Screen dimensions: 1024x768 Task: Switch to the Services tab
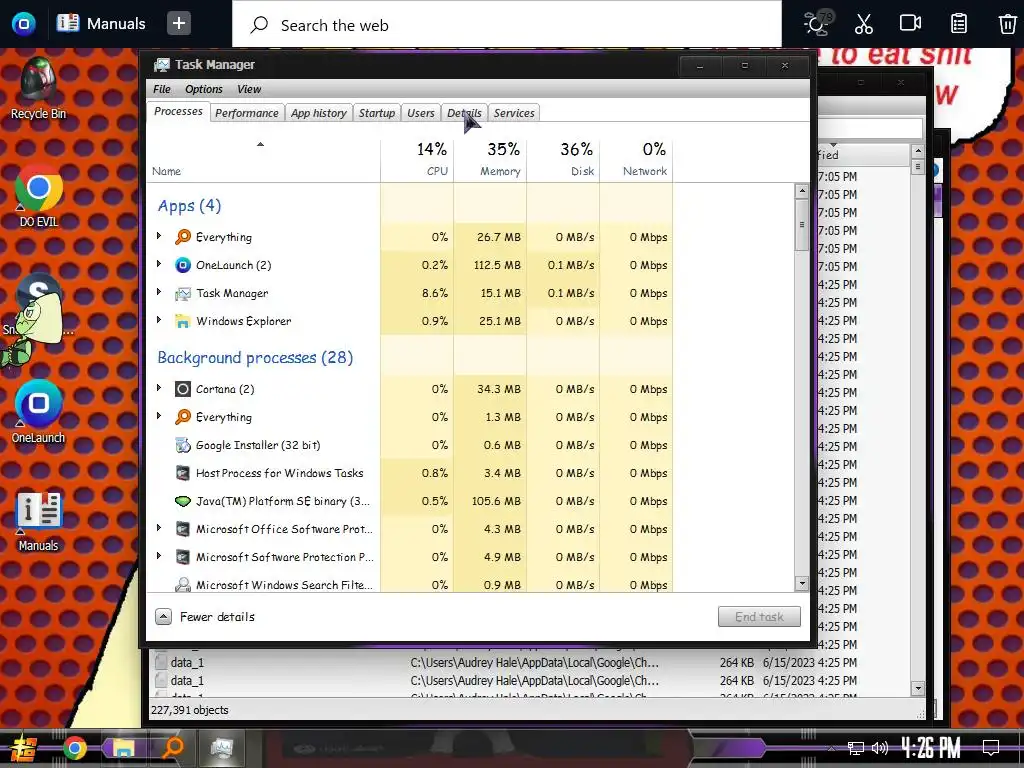(x=514, y=113)
